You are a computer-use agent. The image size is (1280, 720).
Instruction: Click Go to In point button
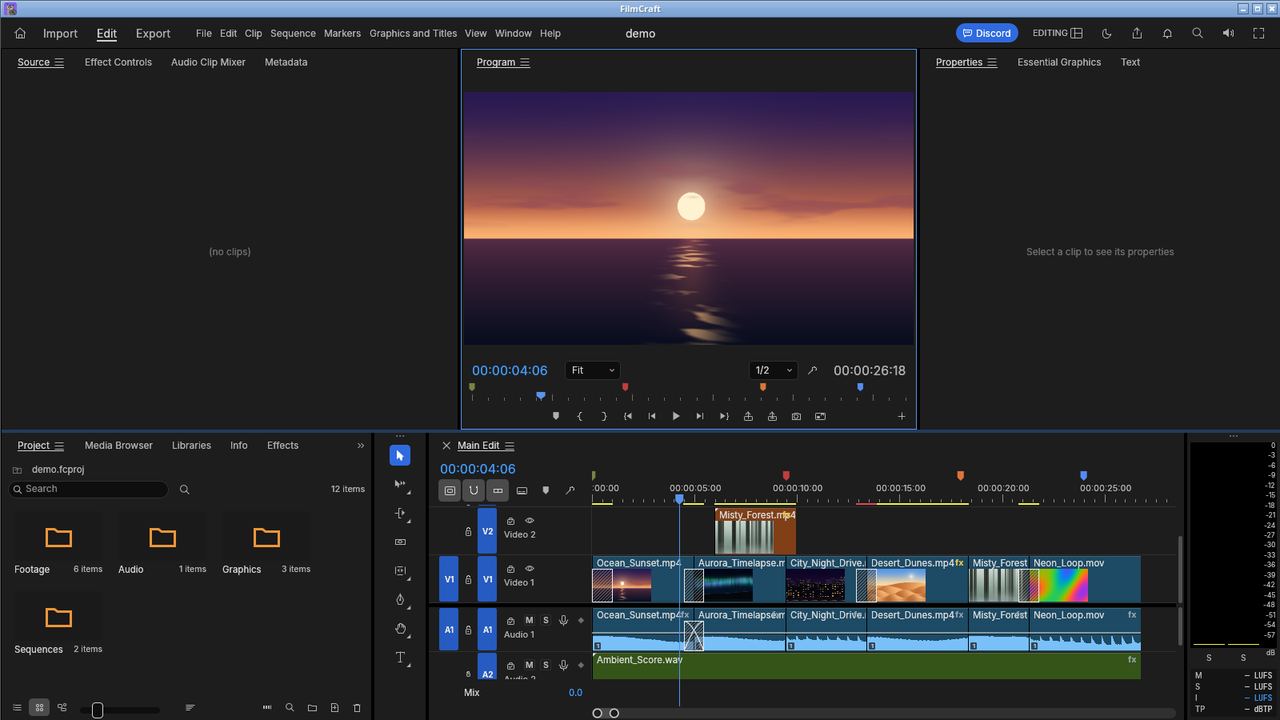628,416
